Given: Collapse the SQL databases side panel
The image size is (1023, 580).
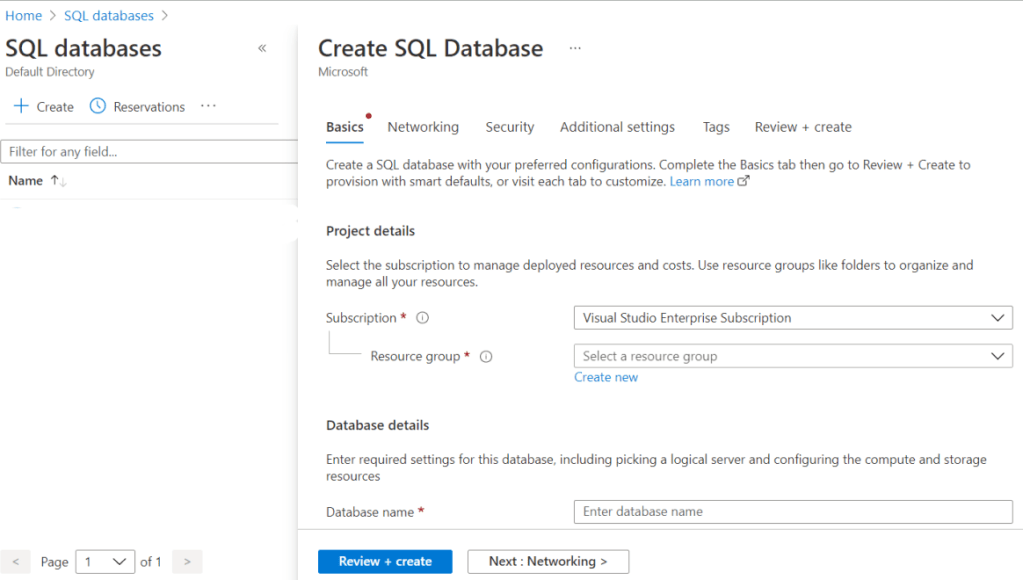Looking at the screenshot, I should pyautogui.click(x=262, y=48).
